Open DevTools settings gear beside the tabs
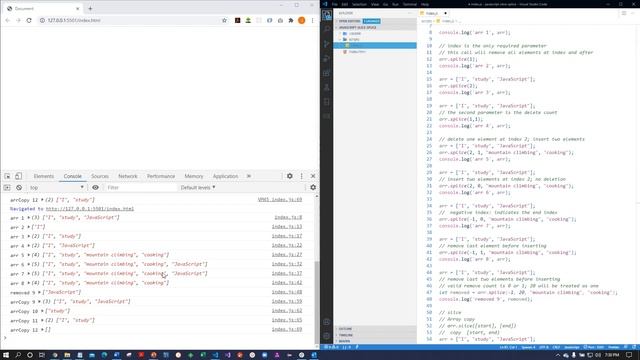The height and width of the screenshot is (360, 640). (x=290, y=176)
